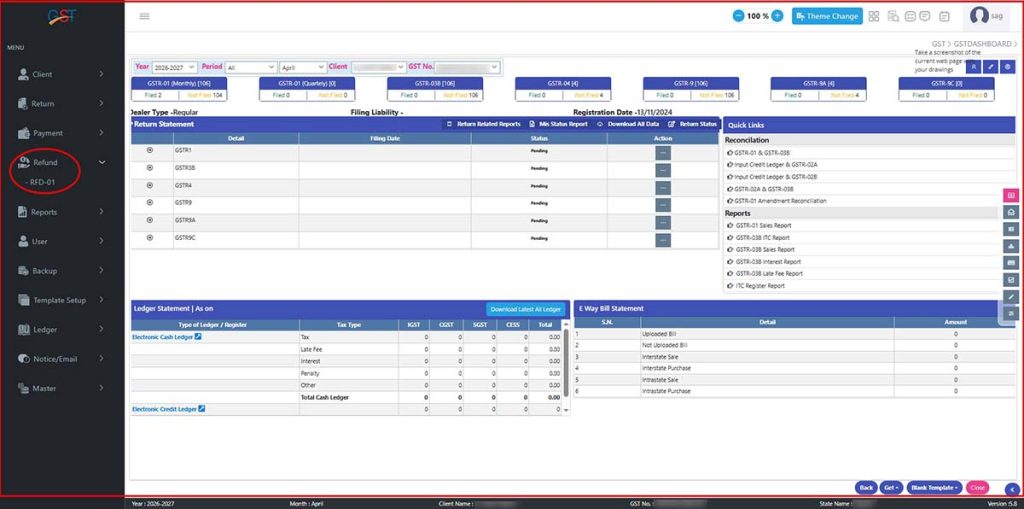Open the Year 2026-2027 dropdown
Image resolution: width=1024 pixels, height=509 pixels.
tap(175, 67)
